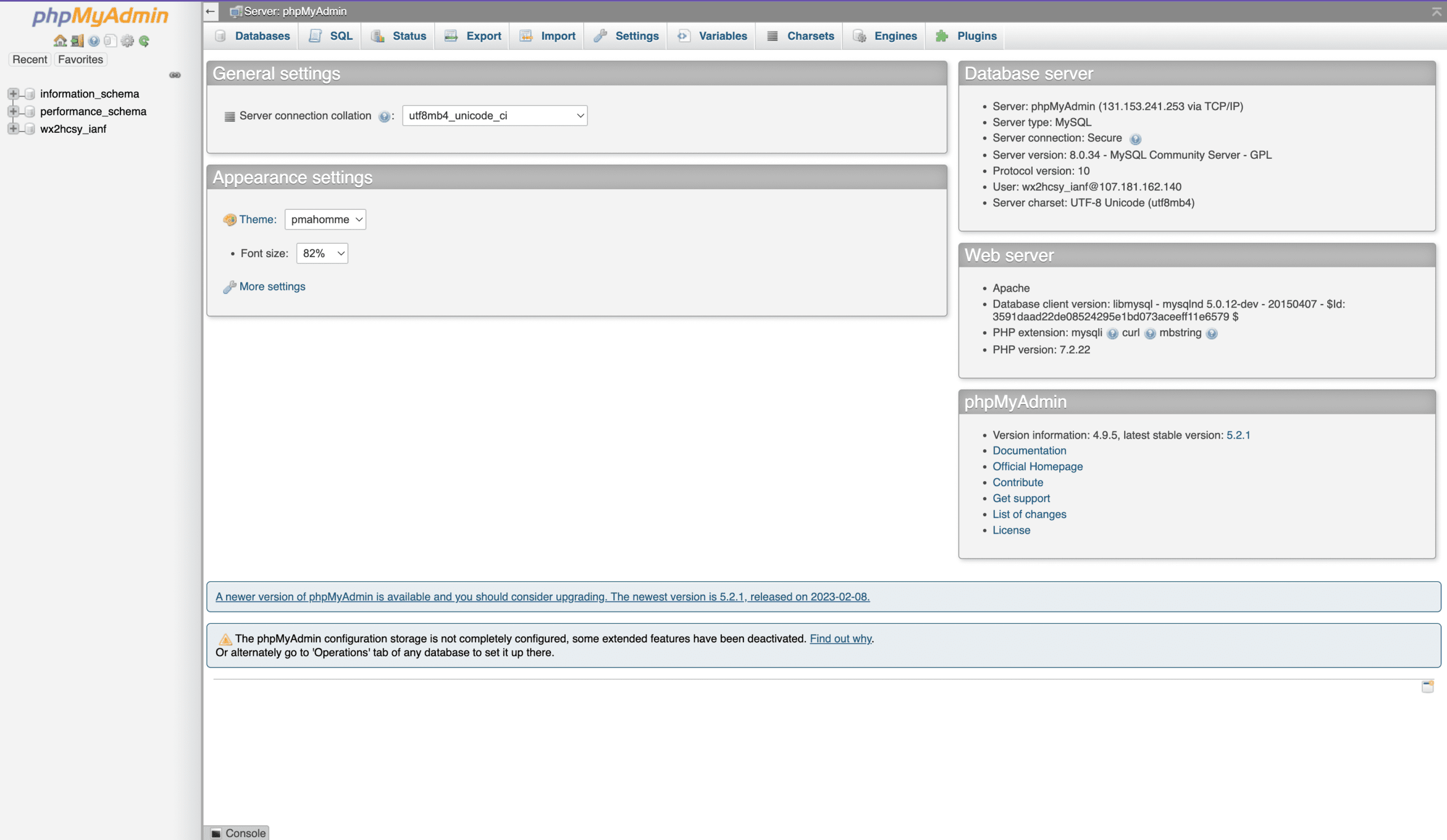This screenshot has width=1447, height=840.
Task: Open the Official Homepage link
Action: coord(1038,467)
